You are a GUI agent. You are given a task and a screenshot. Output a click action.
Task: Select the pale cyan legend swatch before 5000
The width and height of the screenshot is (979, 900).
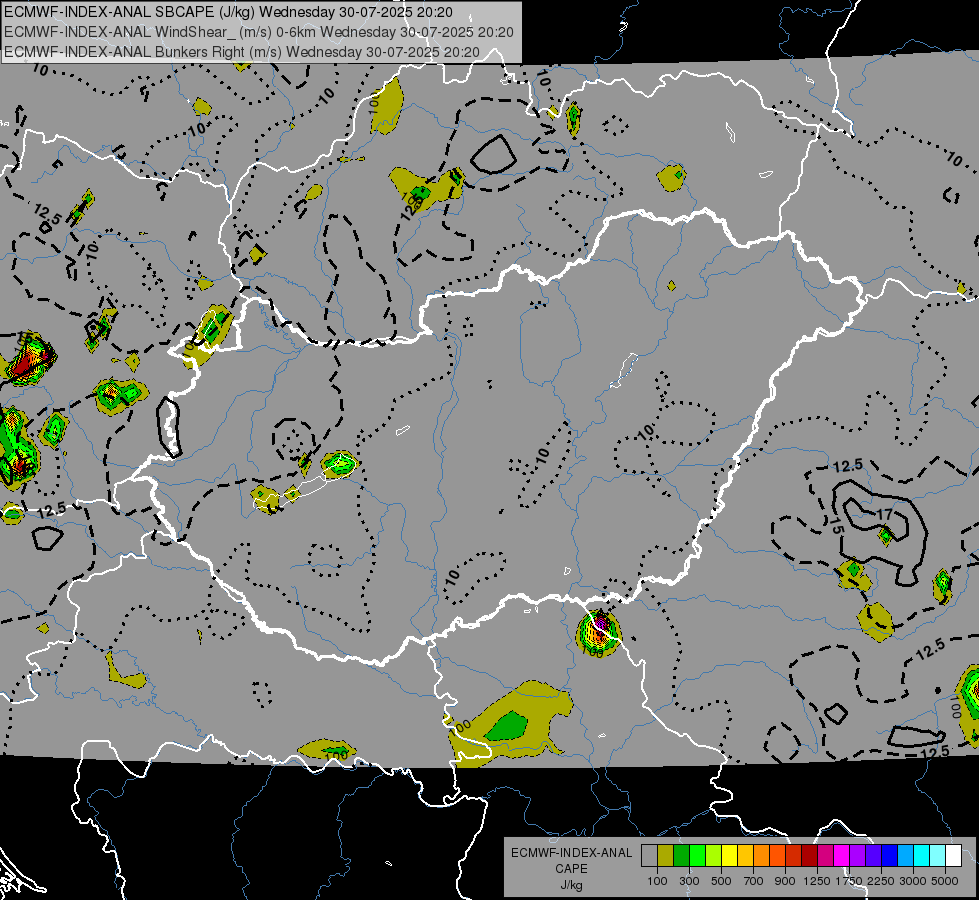938,856
